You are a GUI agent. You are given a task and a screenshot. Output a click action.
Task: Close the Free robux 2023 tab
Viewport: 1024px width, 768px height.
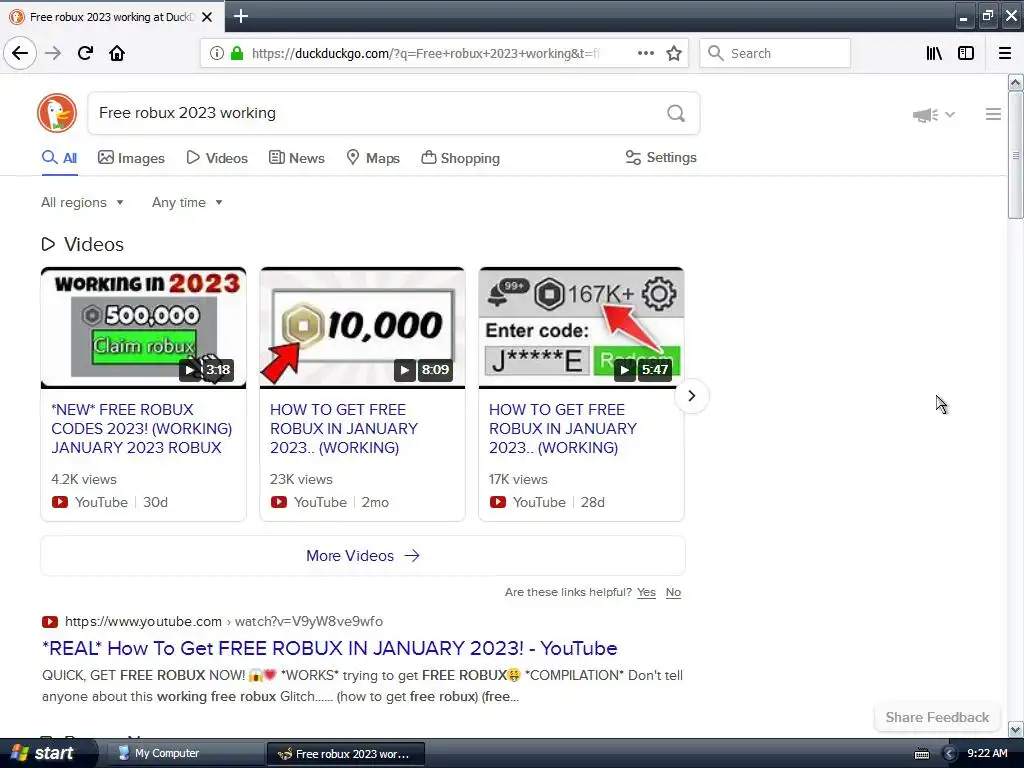[207, 17]
